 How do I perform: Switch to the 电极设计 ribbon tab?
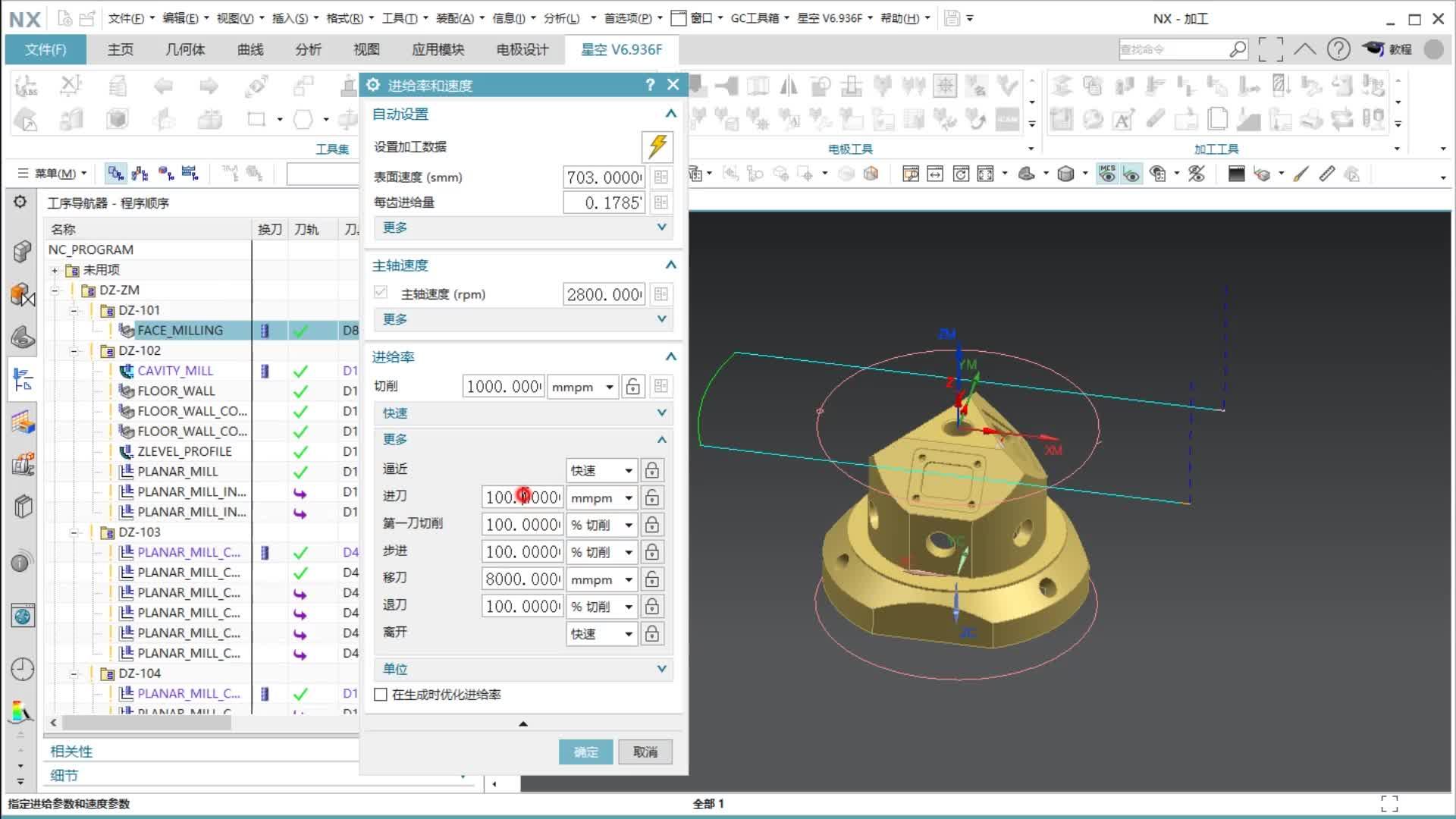tap(522, 49)
